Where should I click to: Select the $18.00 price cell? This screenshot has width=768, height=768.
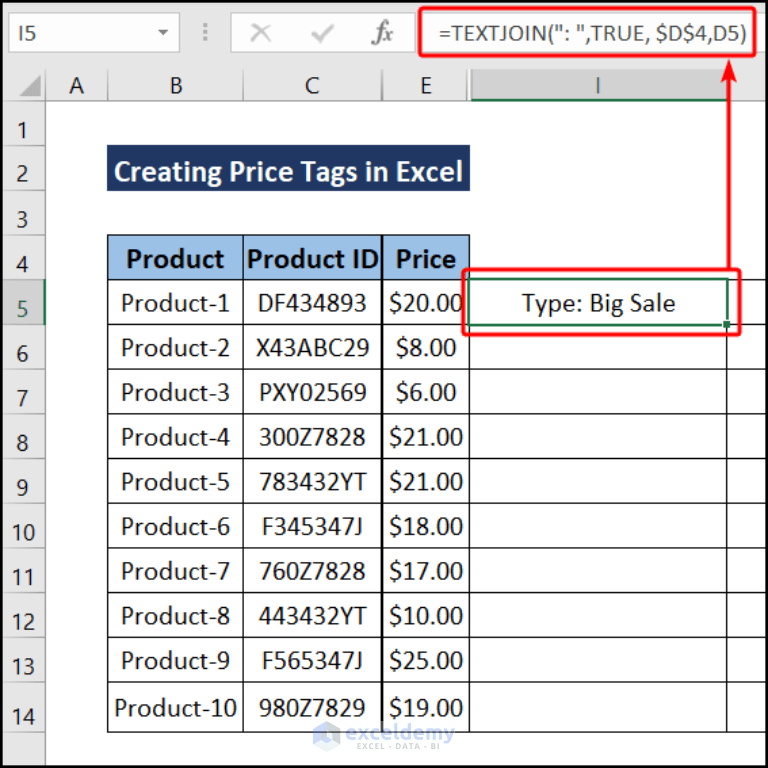click(426, 526)
